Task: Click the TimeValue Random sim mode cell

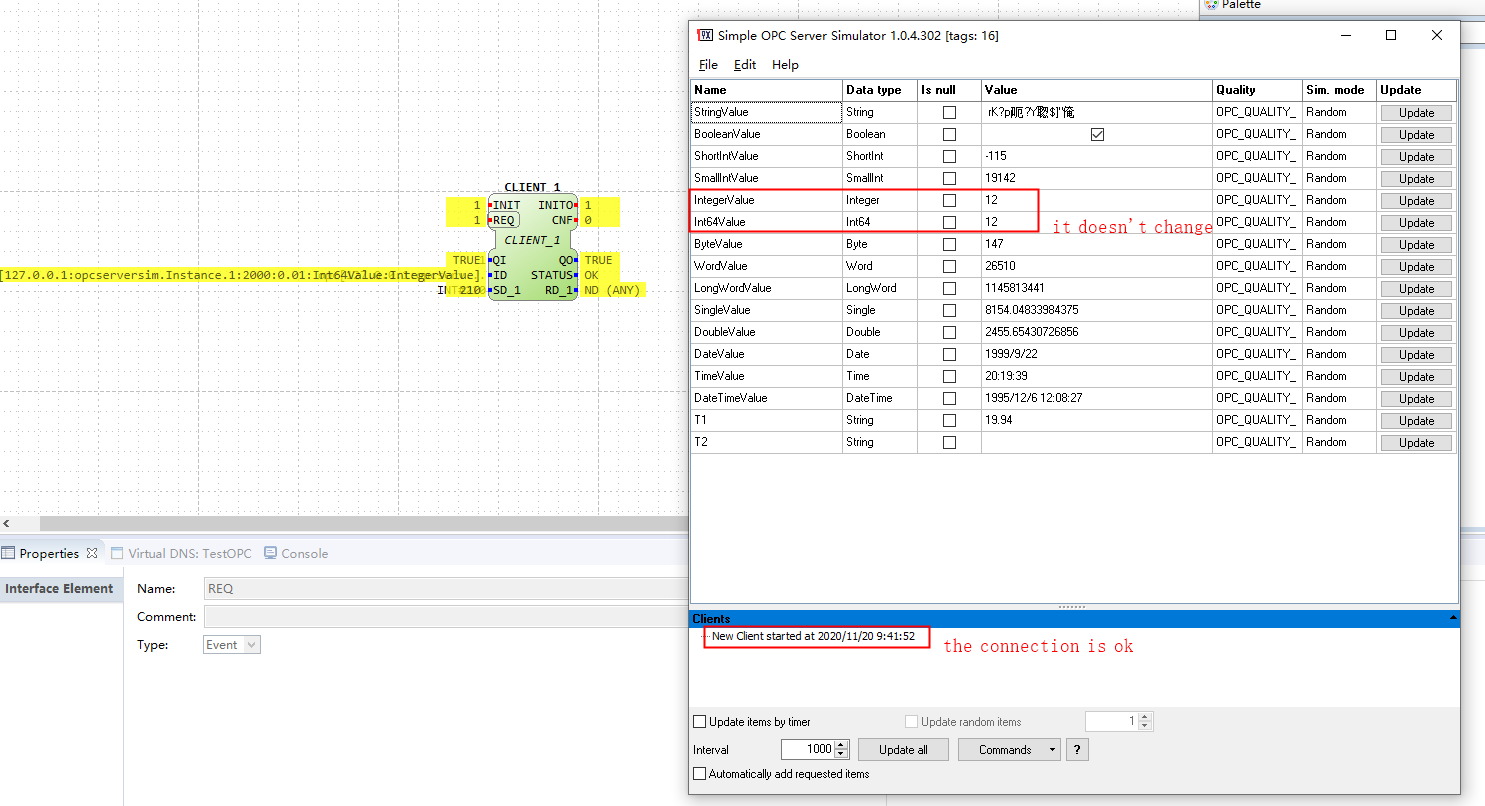Action: pyautogui.click(x=1339, y=376)
